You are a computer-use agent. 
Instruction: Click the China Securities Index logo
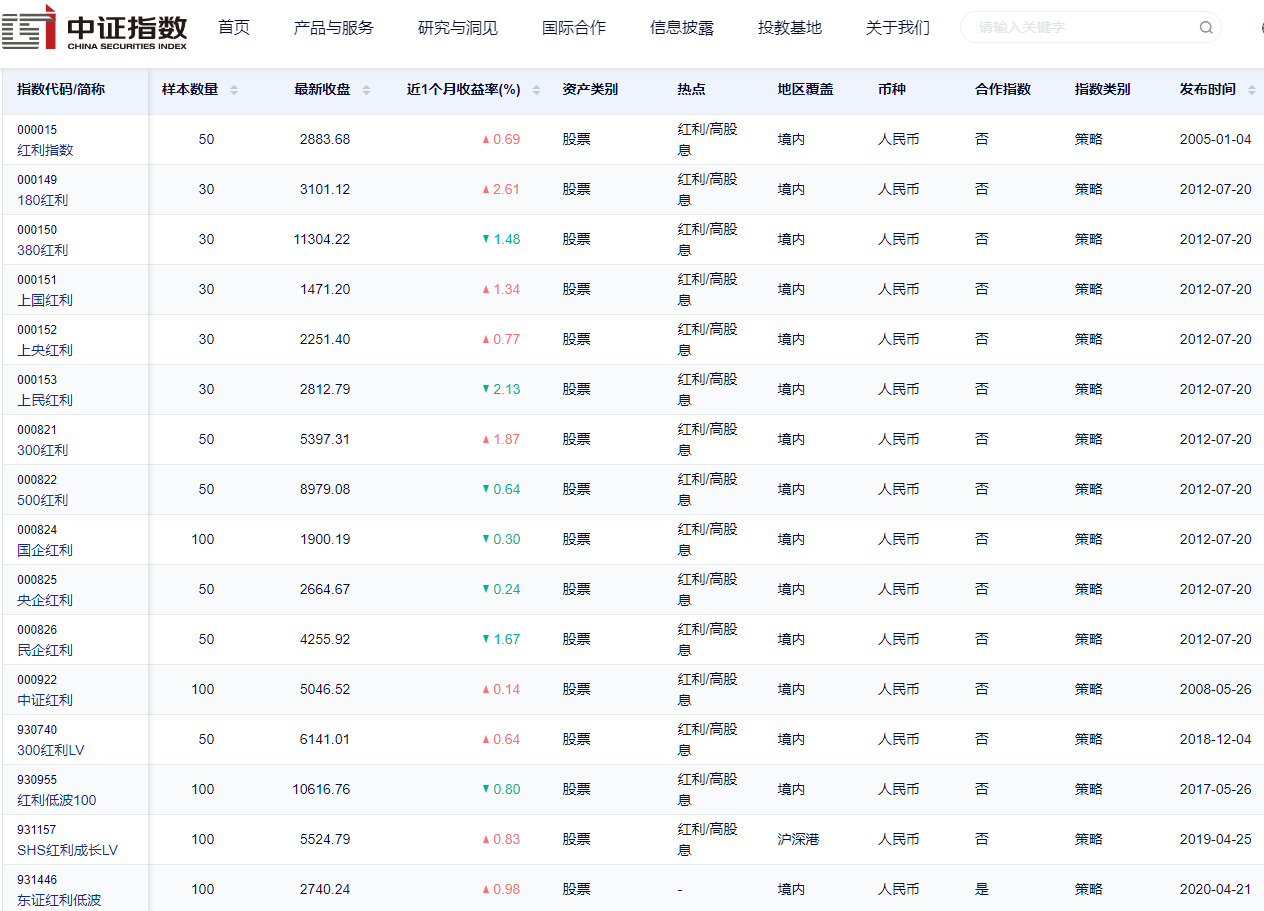tap(95, 27)
